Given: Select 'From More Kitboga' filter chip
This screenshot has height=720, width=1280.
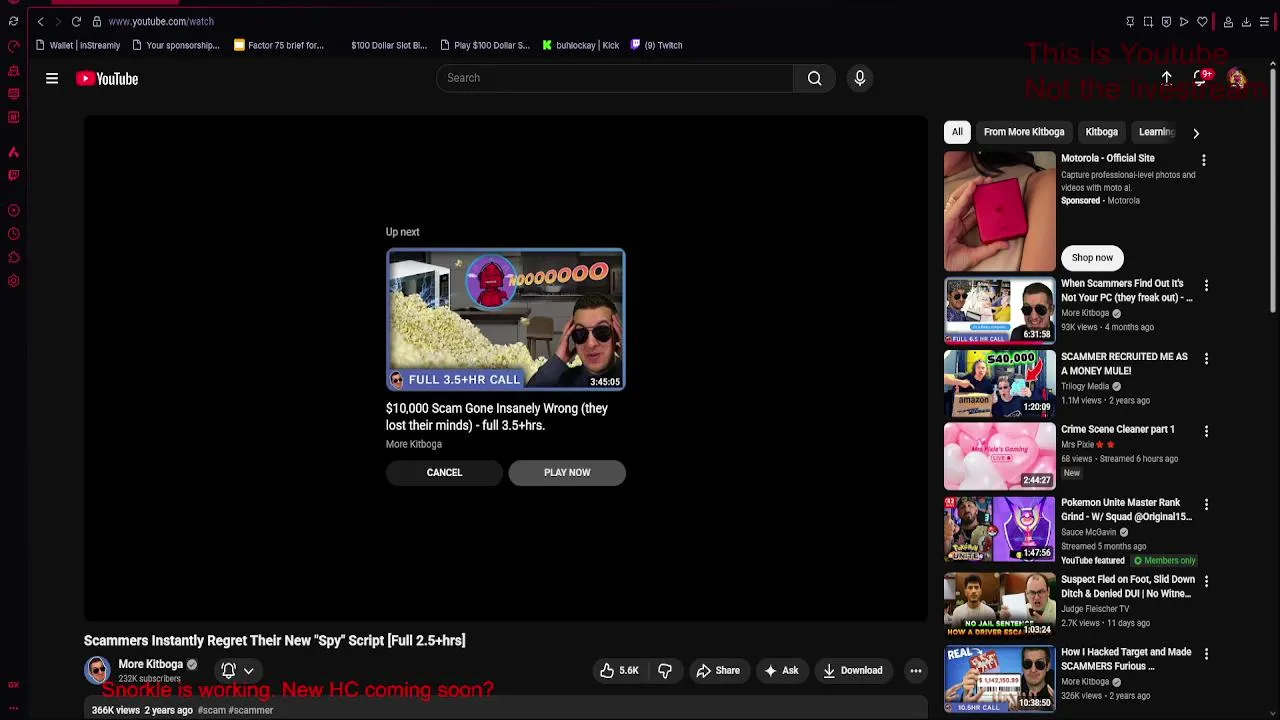Looking at the screenshot, I should [x=1024, y=132].
